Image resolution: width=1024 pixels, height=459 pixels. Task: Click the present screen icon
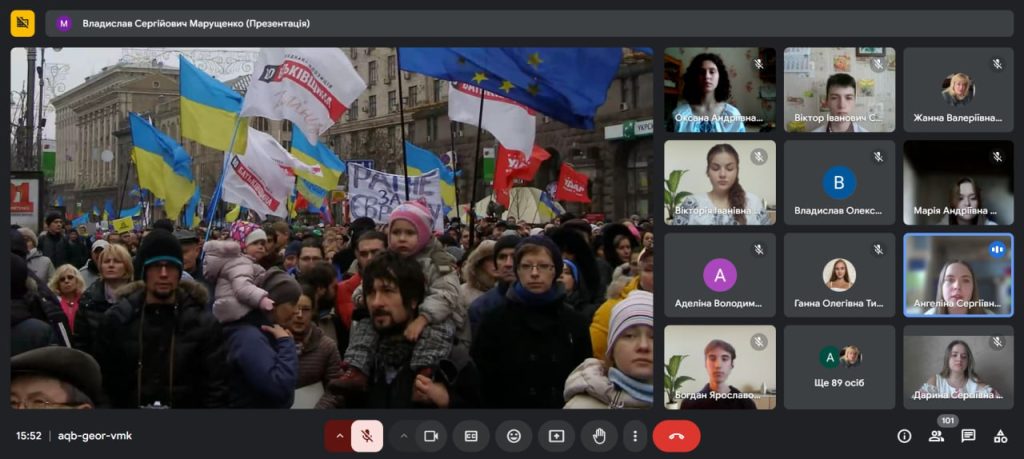pos(556,436)
